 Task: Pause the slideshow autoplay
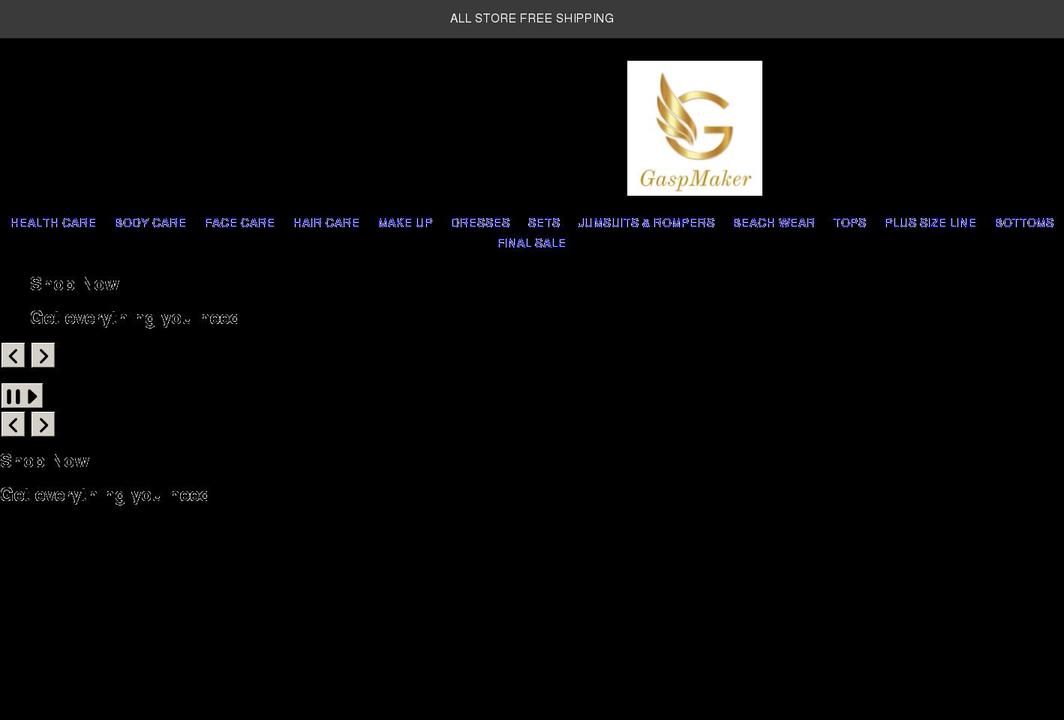tap(12, 395)
